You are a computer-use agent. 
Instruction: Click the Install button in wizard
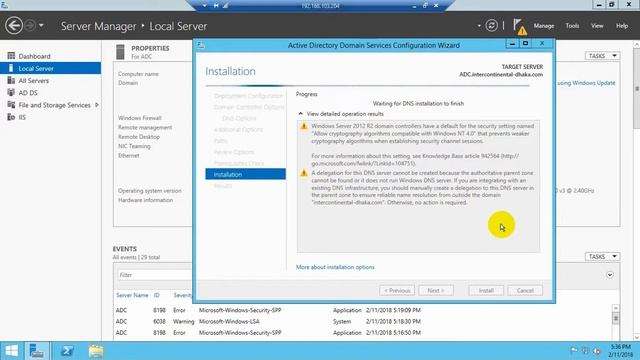(x=486, y=290)
